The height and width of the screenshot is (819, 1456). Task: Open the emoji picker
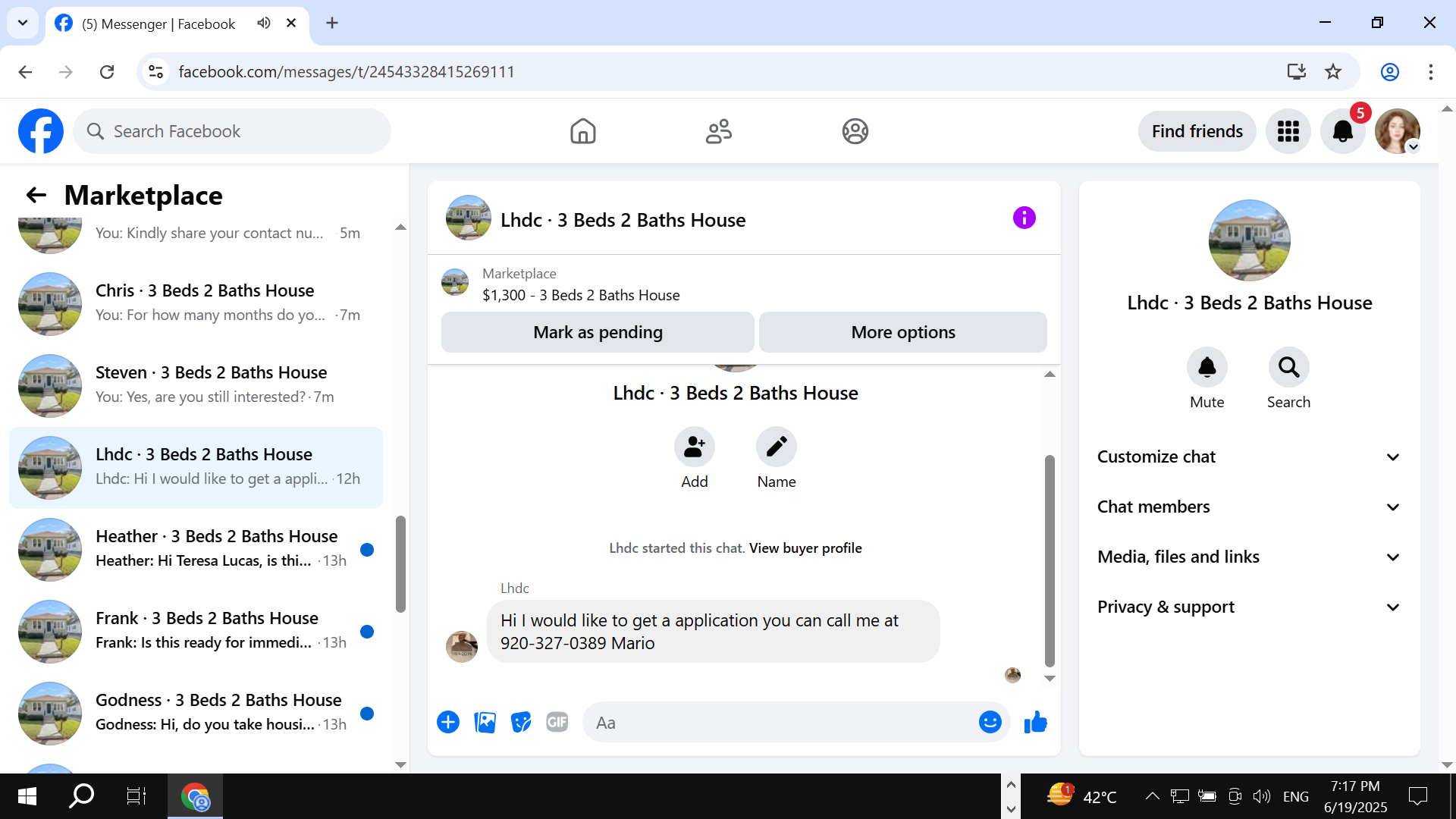tap(990, 722)
